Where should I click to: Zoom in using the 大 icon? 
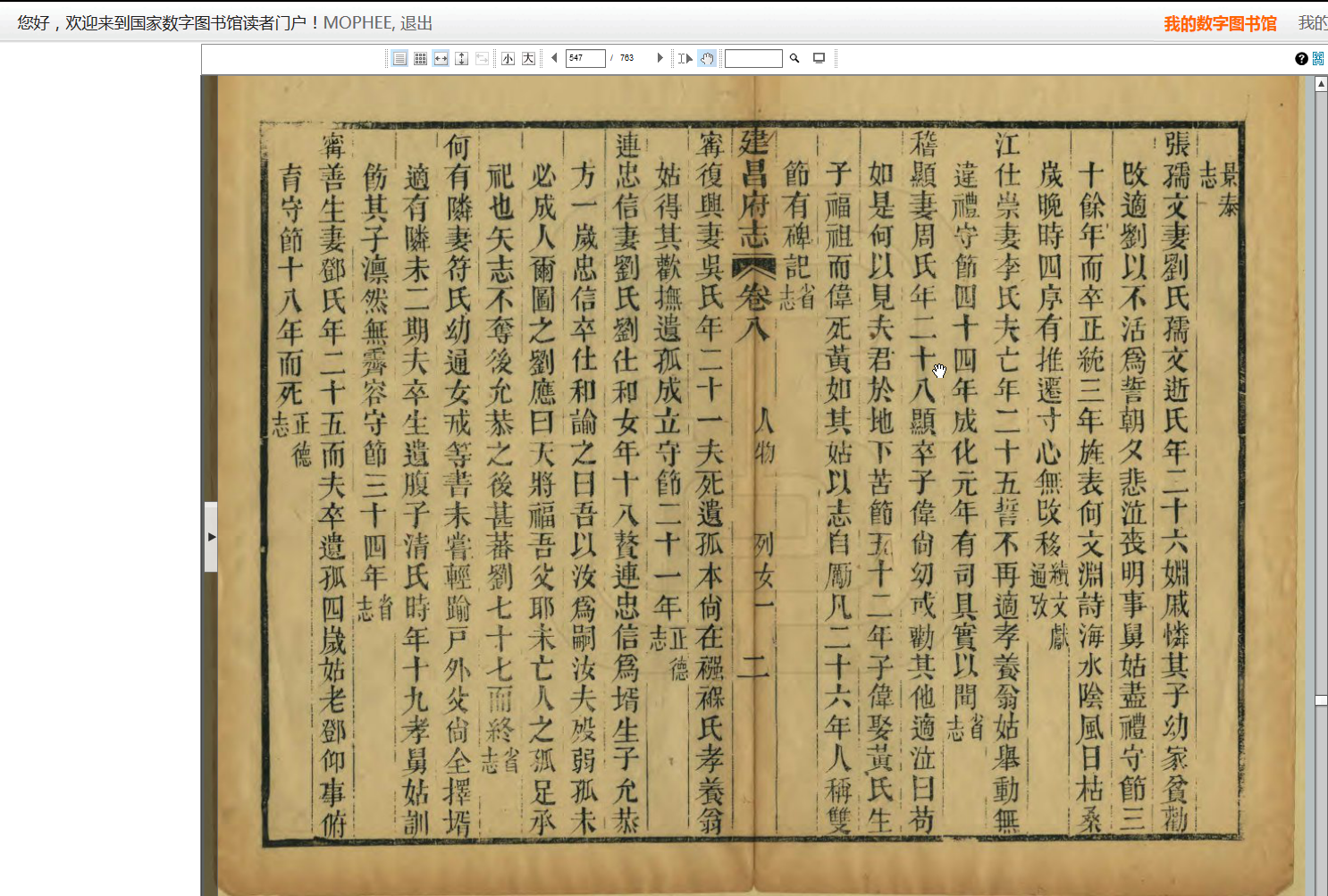click(527, 58)
